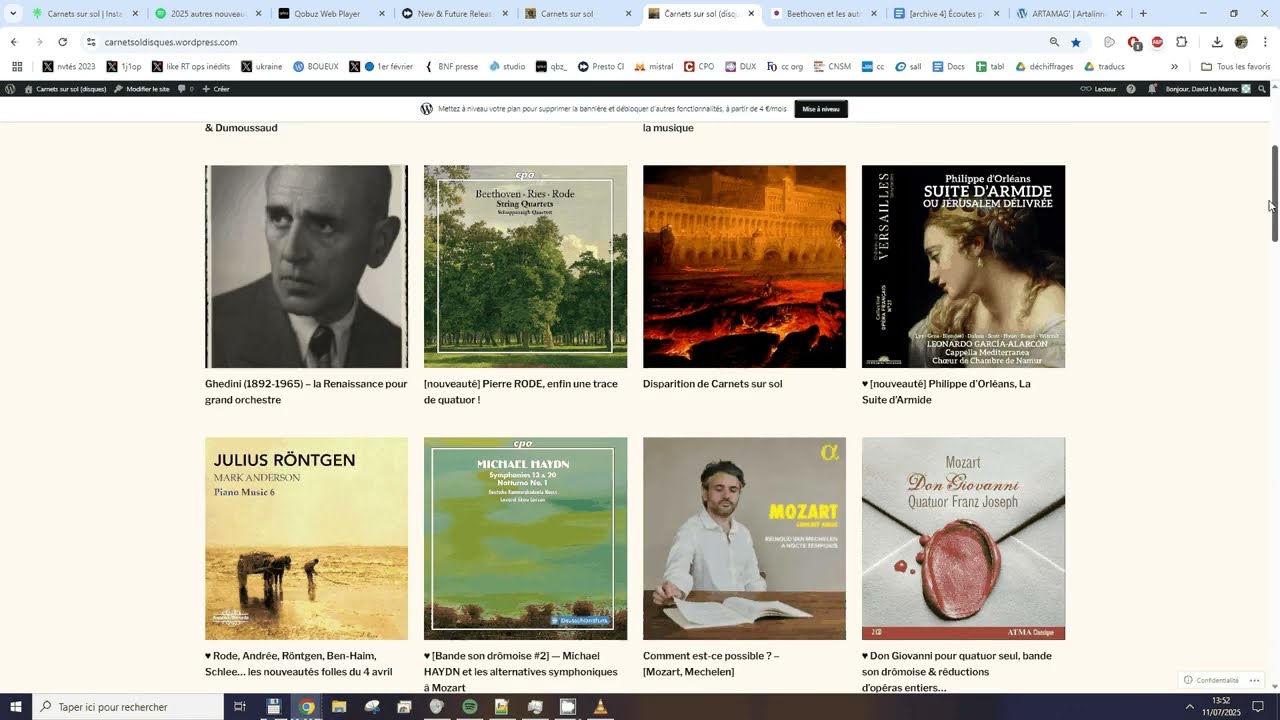The width and height of the screenshot is (1280, 720).
Task: Open the BNF presse bookmark
Action: point(451,67)
